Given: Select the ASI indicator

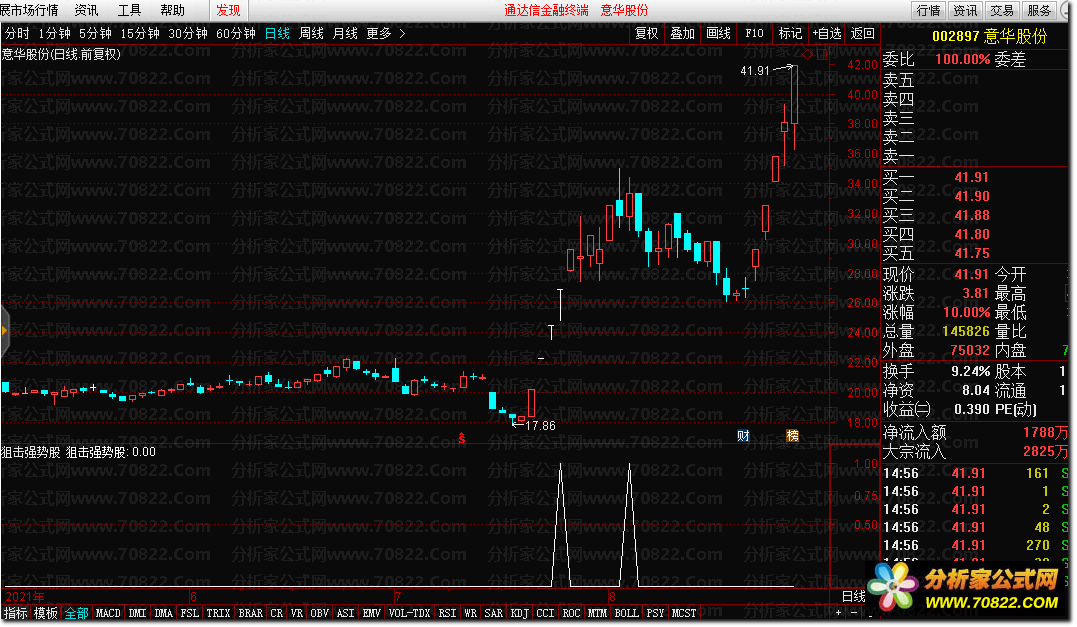Looking at the screenshot, I should click(x=345, y=613).
